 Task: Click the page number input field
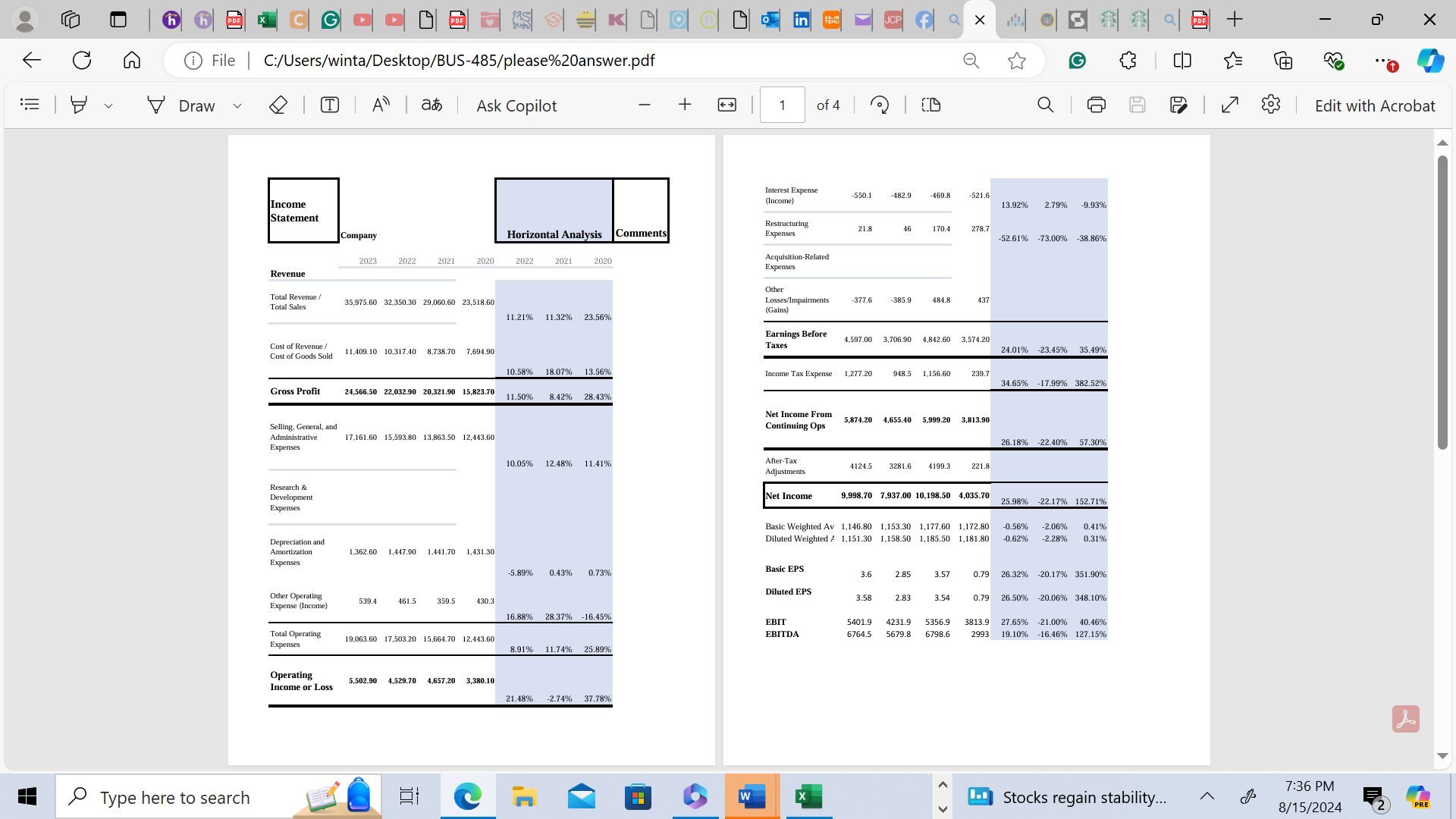coord(783,105)
